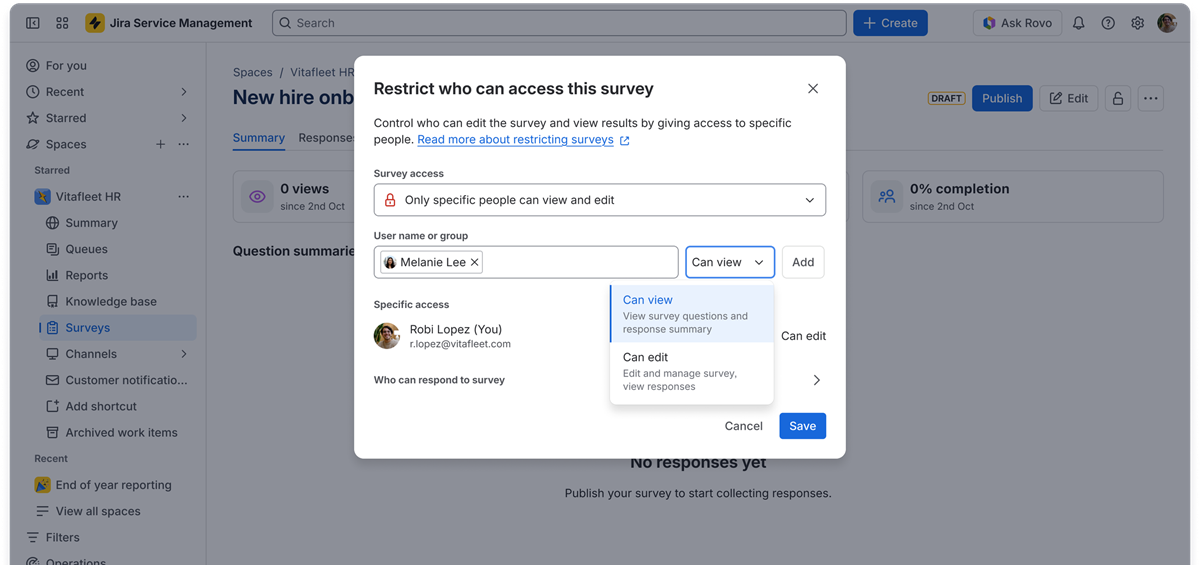Toggle the Can view permission dropdown
This screenshot has width=1200, height=565.
(730, 262)
